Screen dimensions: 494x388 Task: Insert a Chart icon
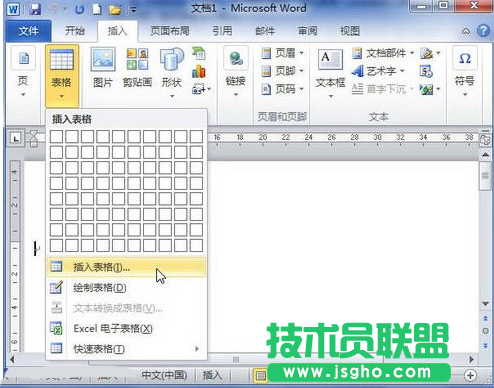[x=199, y=71]
